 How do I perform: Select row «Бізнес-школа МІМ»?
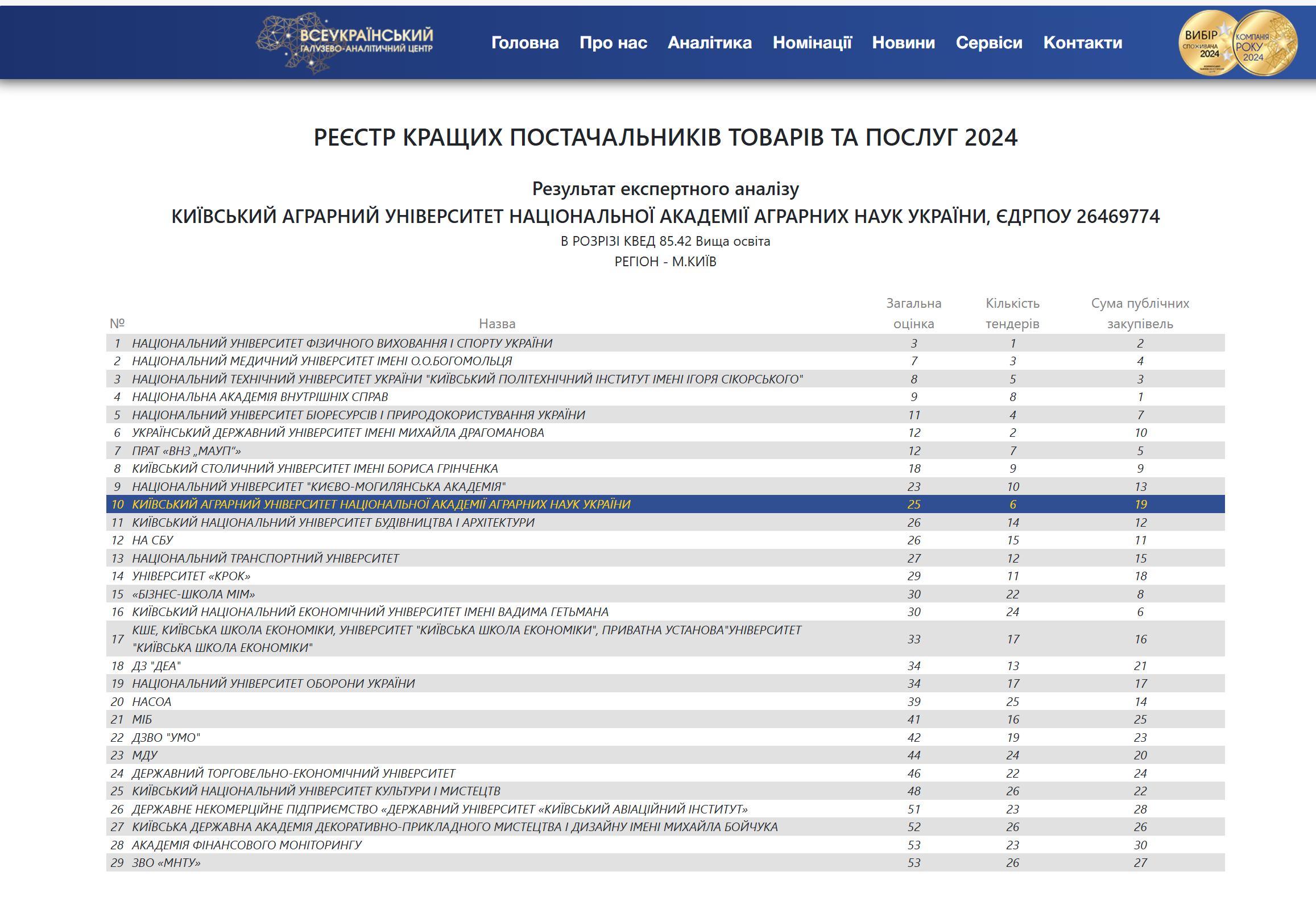[x=665, y=594]
